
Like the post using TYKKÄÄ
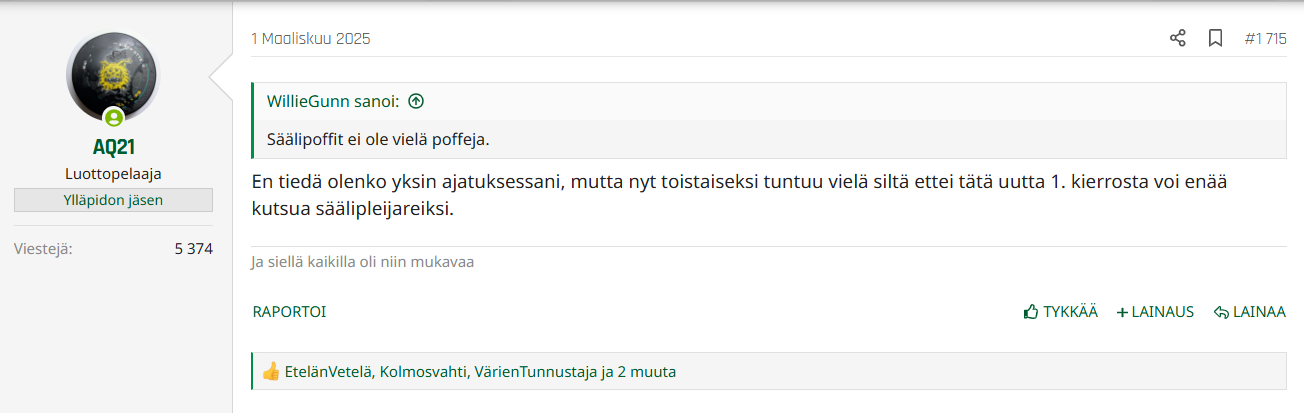click(1070, 312)
